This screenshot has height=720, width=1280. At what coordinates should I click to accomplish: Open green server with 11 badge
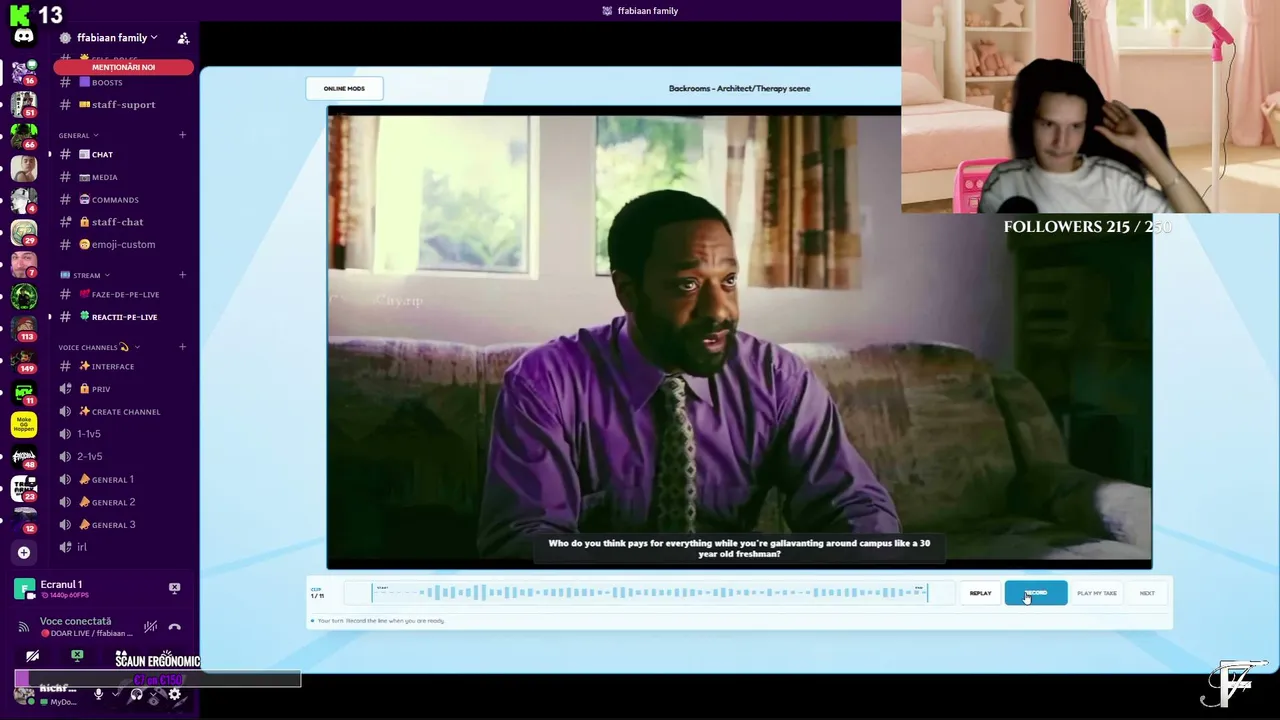[x=24, y=392]
